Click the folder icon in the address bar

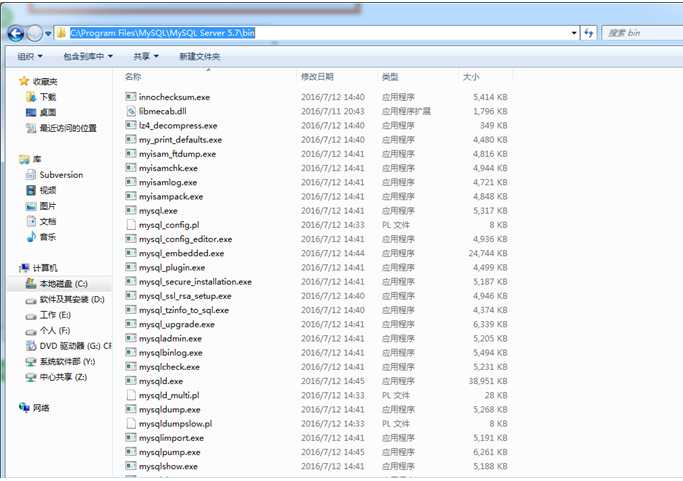[x=62, y=33]
